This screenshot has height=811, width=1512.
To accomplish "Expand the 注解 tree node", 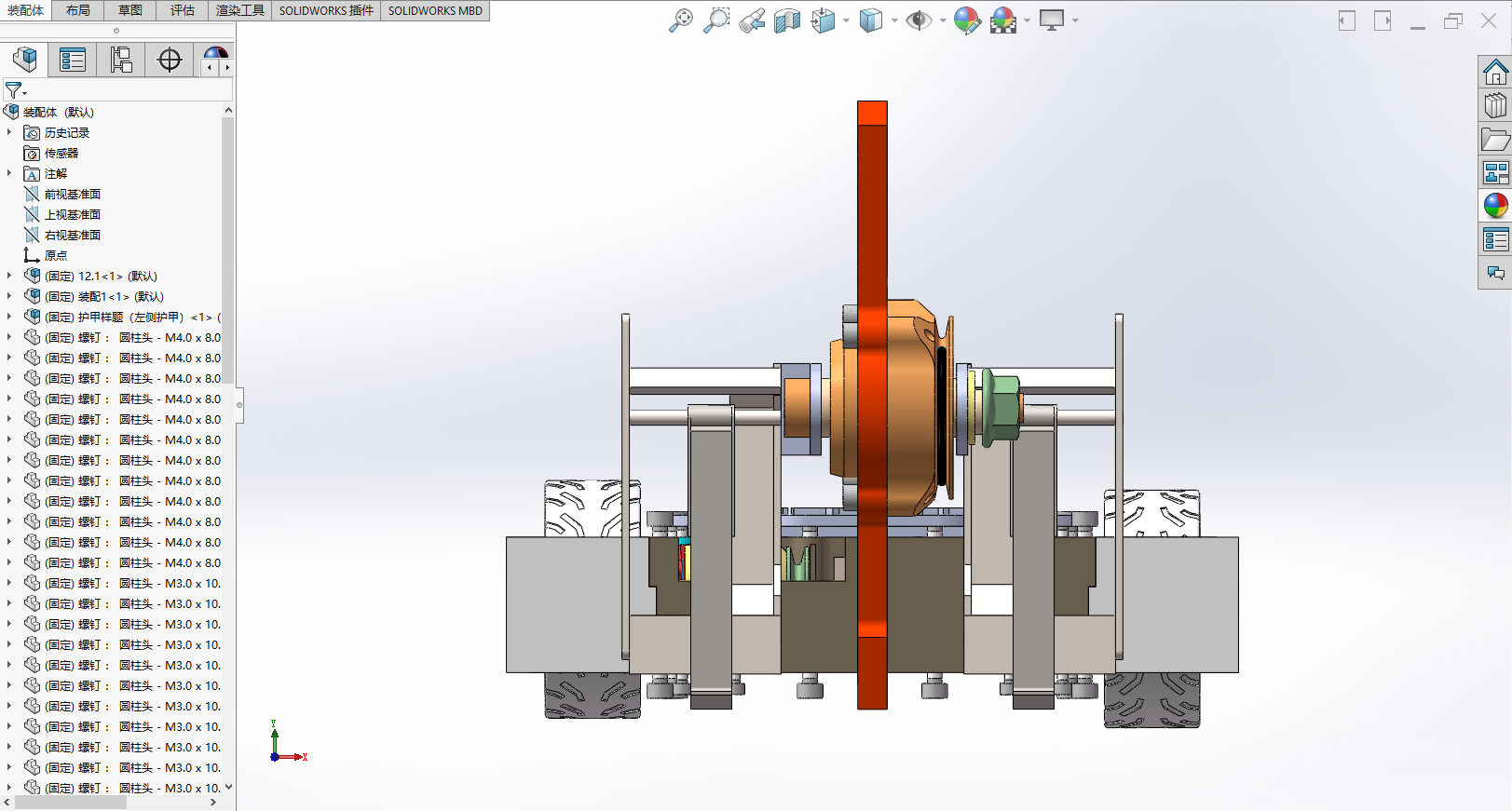I will (9, 173).
